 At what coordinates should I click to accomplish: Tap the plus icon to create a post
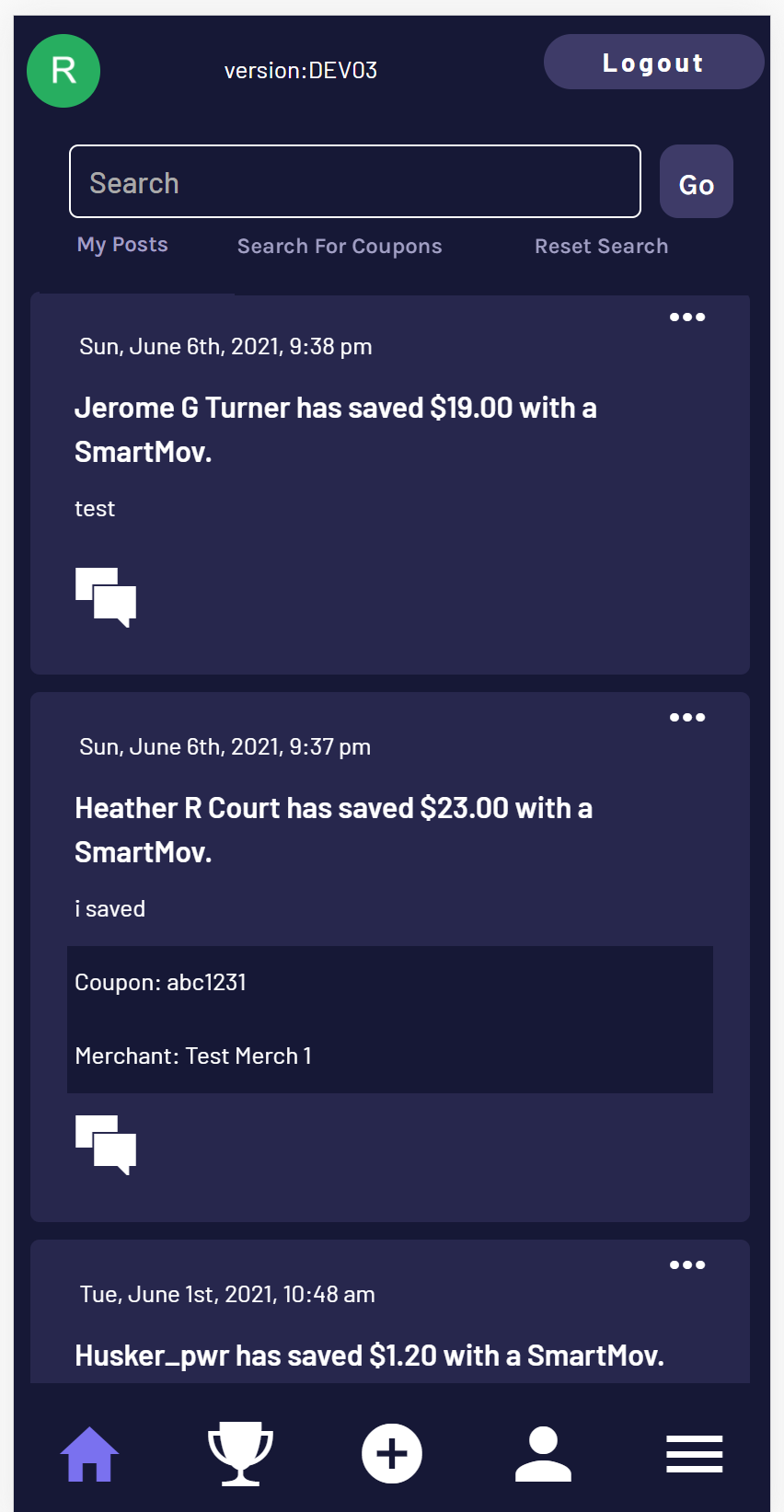tap(392, 1453)
